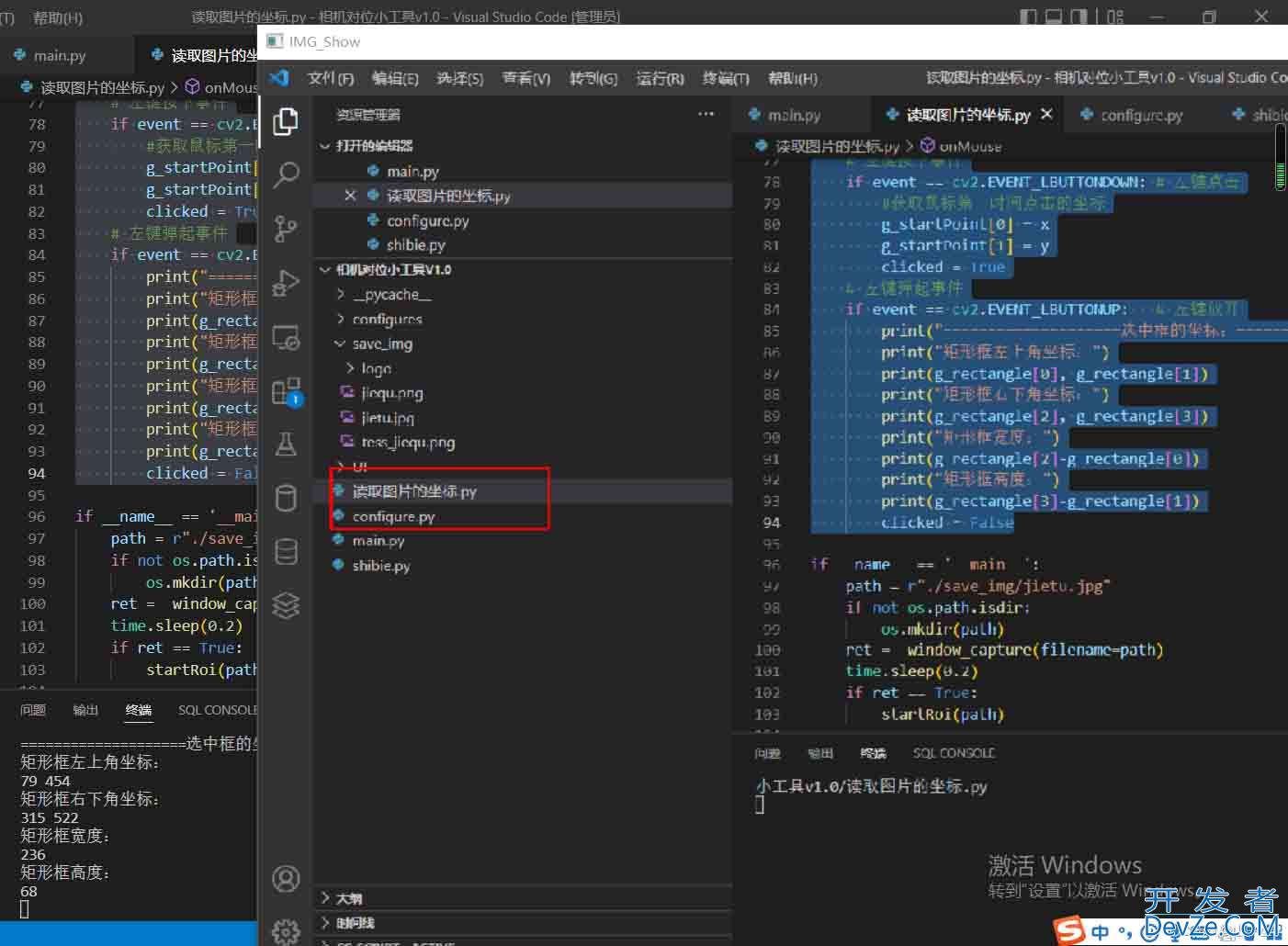Viewport: 1288px width, 946px height.
Task: Click the IMG_Show window title icon
Action: 275,41
